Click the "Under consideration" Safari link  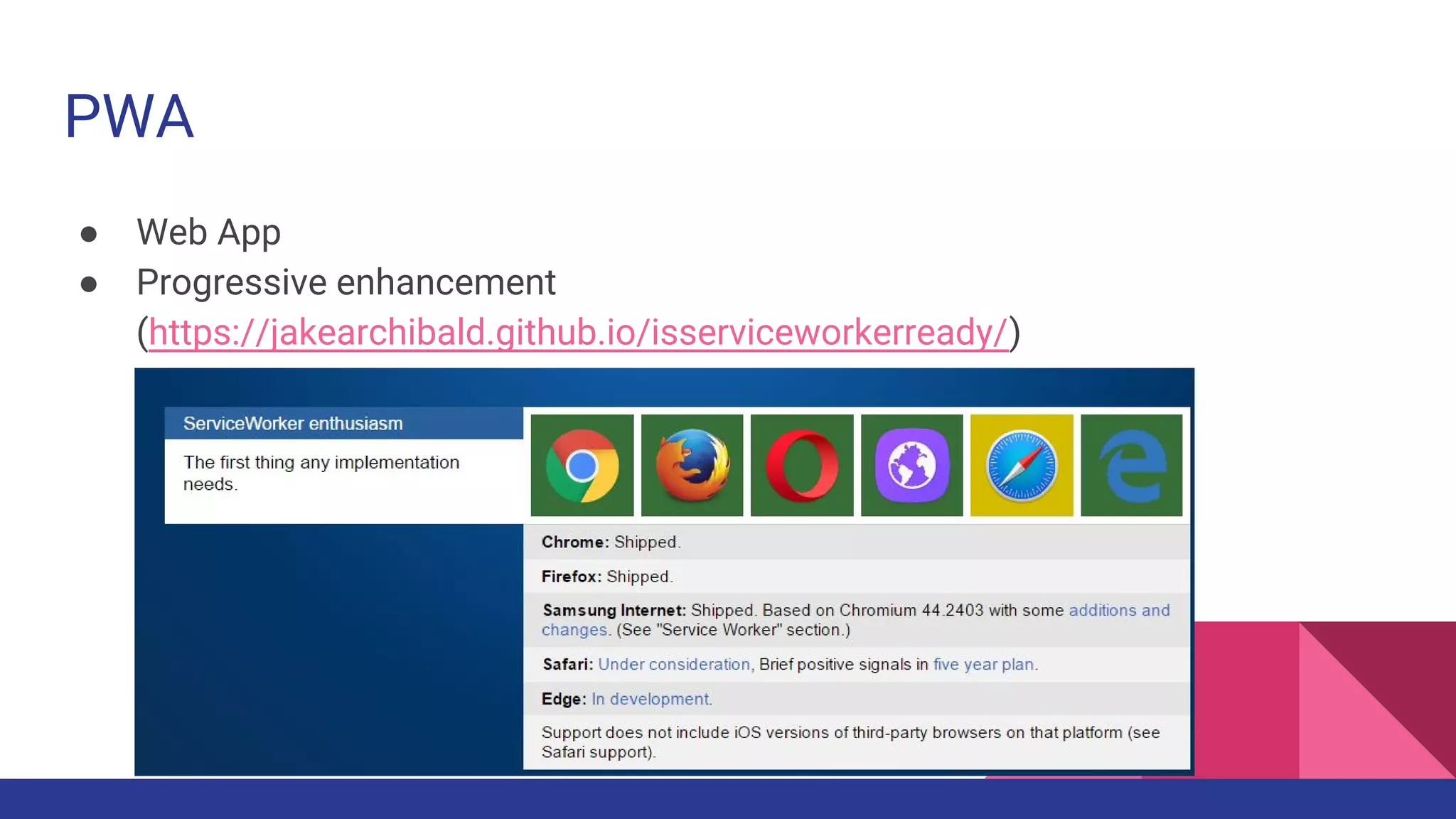[x=673, y=664]
